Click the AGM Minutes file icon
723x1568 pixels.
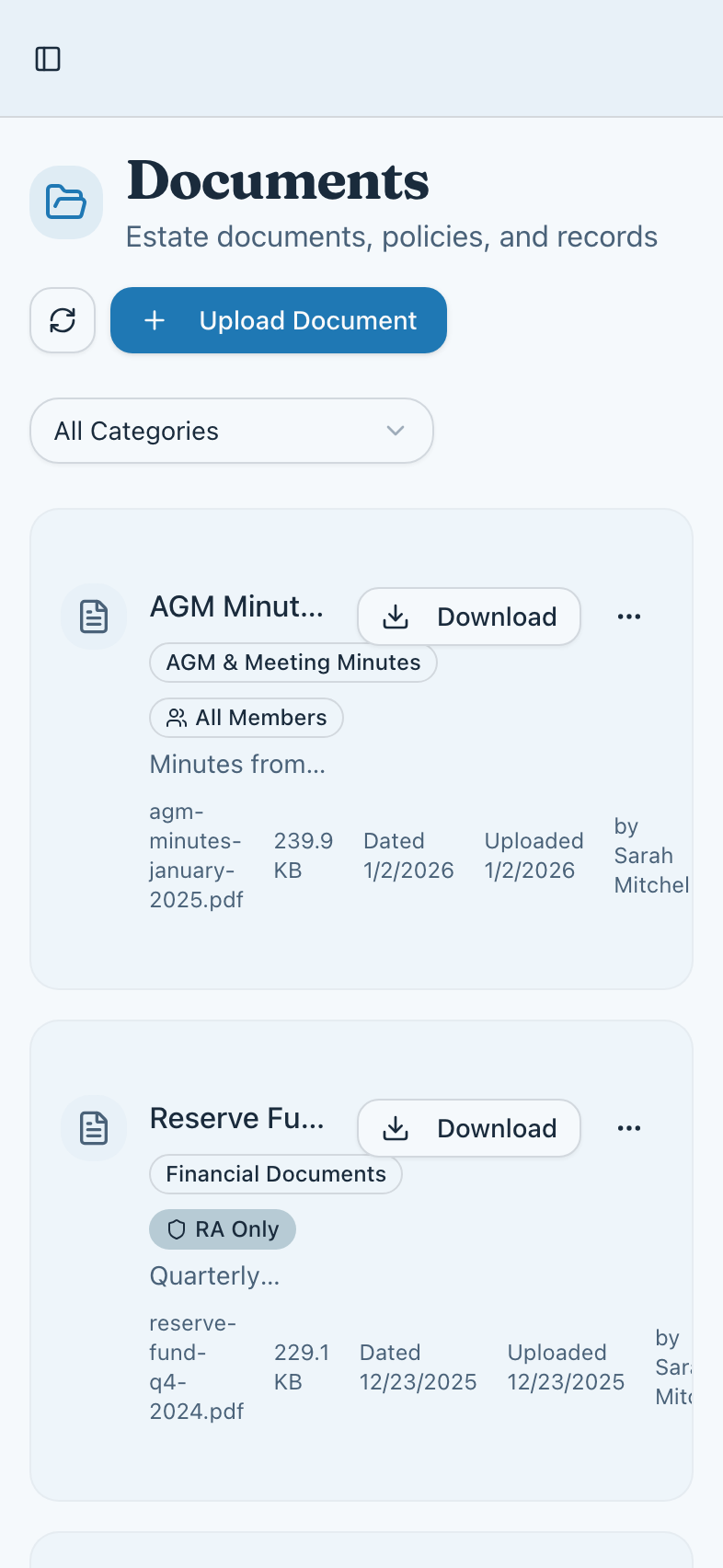point(94,617)
